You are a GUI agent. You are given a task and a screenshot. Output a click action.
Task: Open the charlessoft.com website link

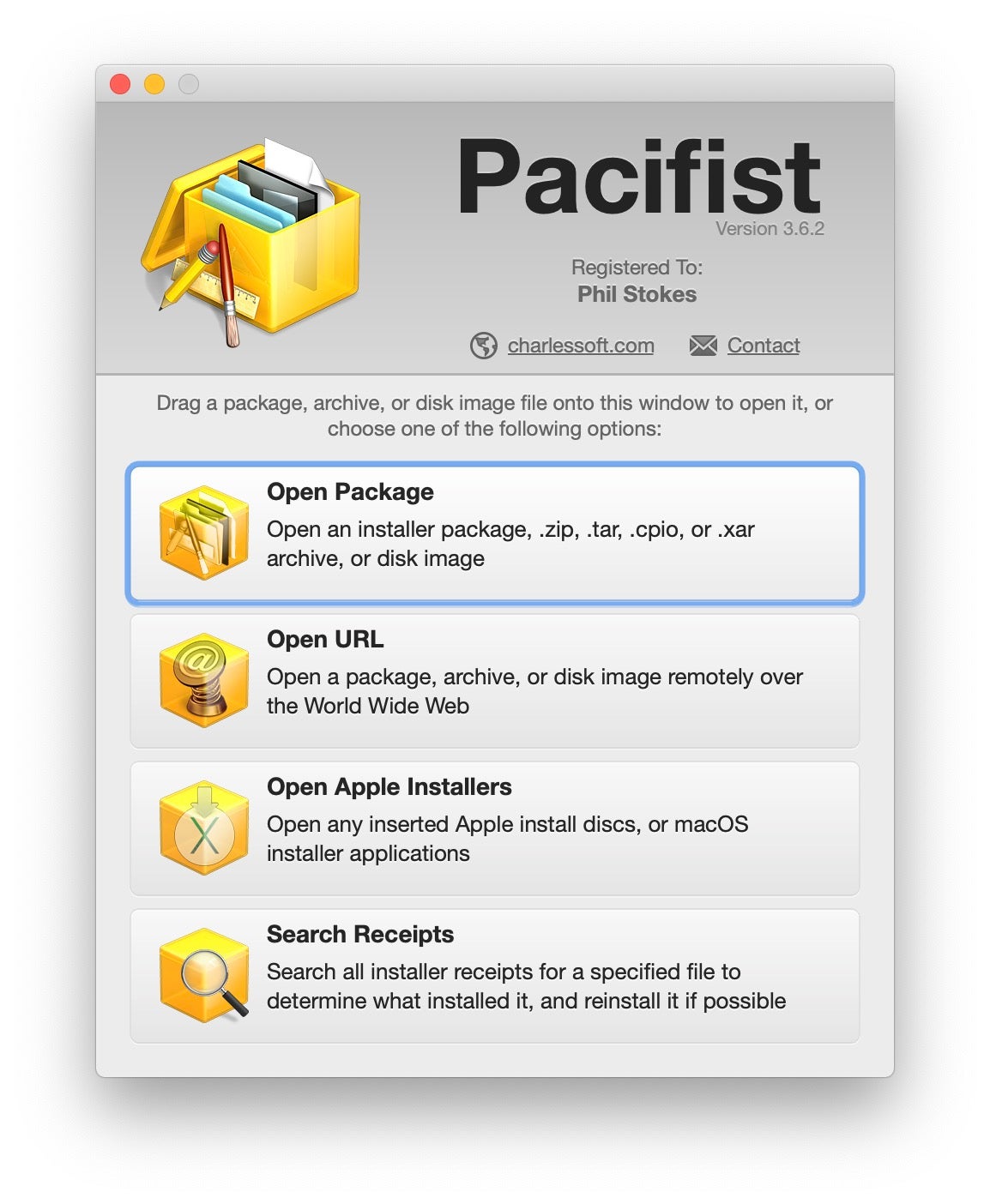[x=581, y=346]
